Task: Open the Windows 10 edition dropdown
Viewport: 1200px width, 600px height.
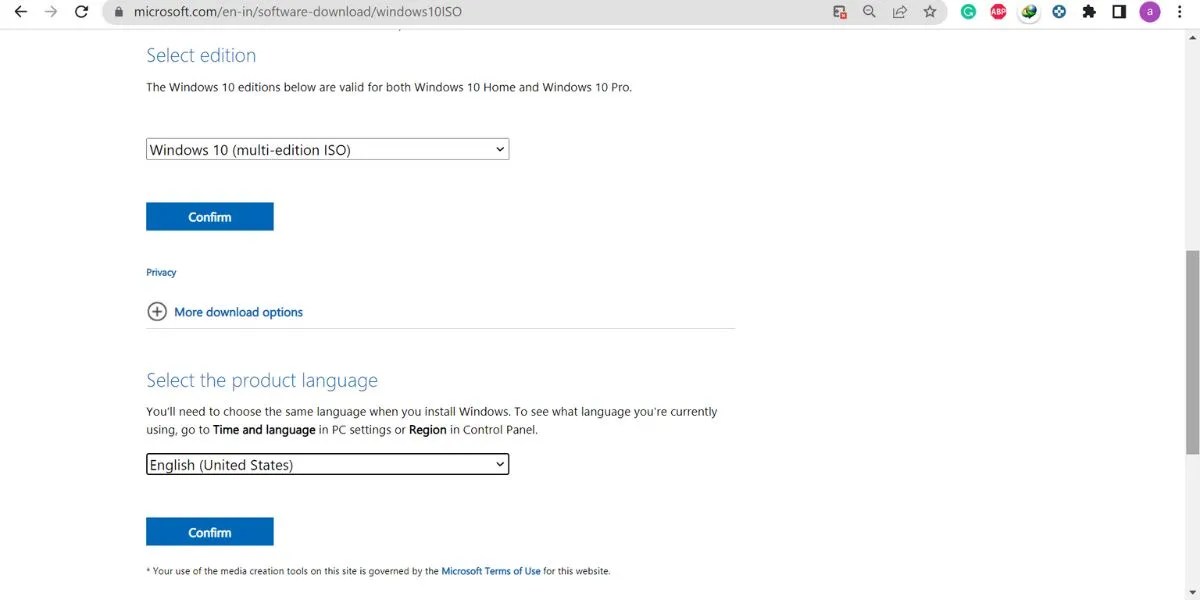Action: 327,148
